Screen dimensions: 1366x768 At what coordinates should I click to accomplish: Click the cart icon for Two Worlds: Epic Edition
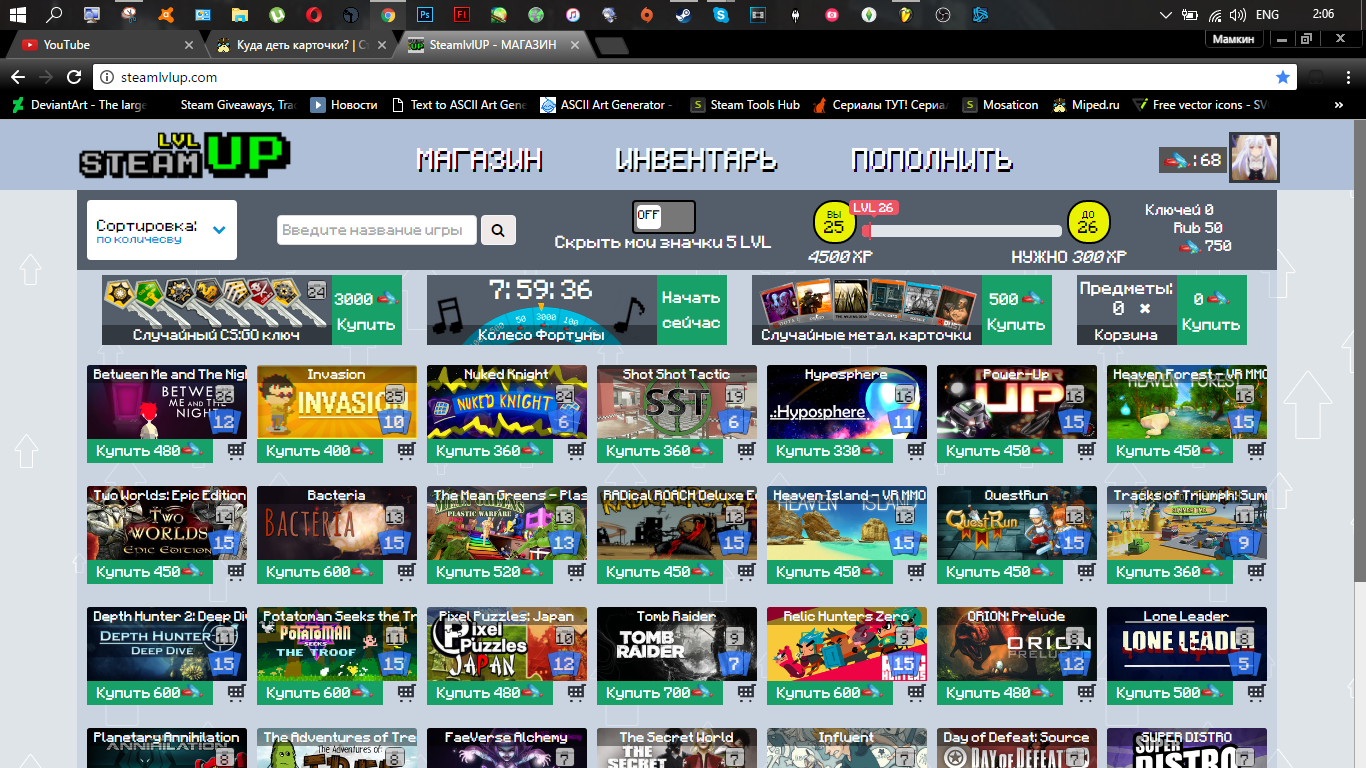tap(236, 572)
